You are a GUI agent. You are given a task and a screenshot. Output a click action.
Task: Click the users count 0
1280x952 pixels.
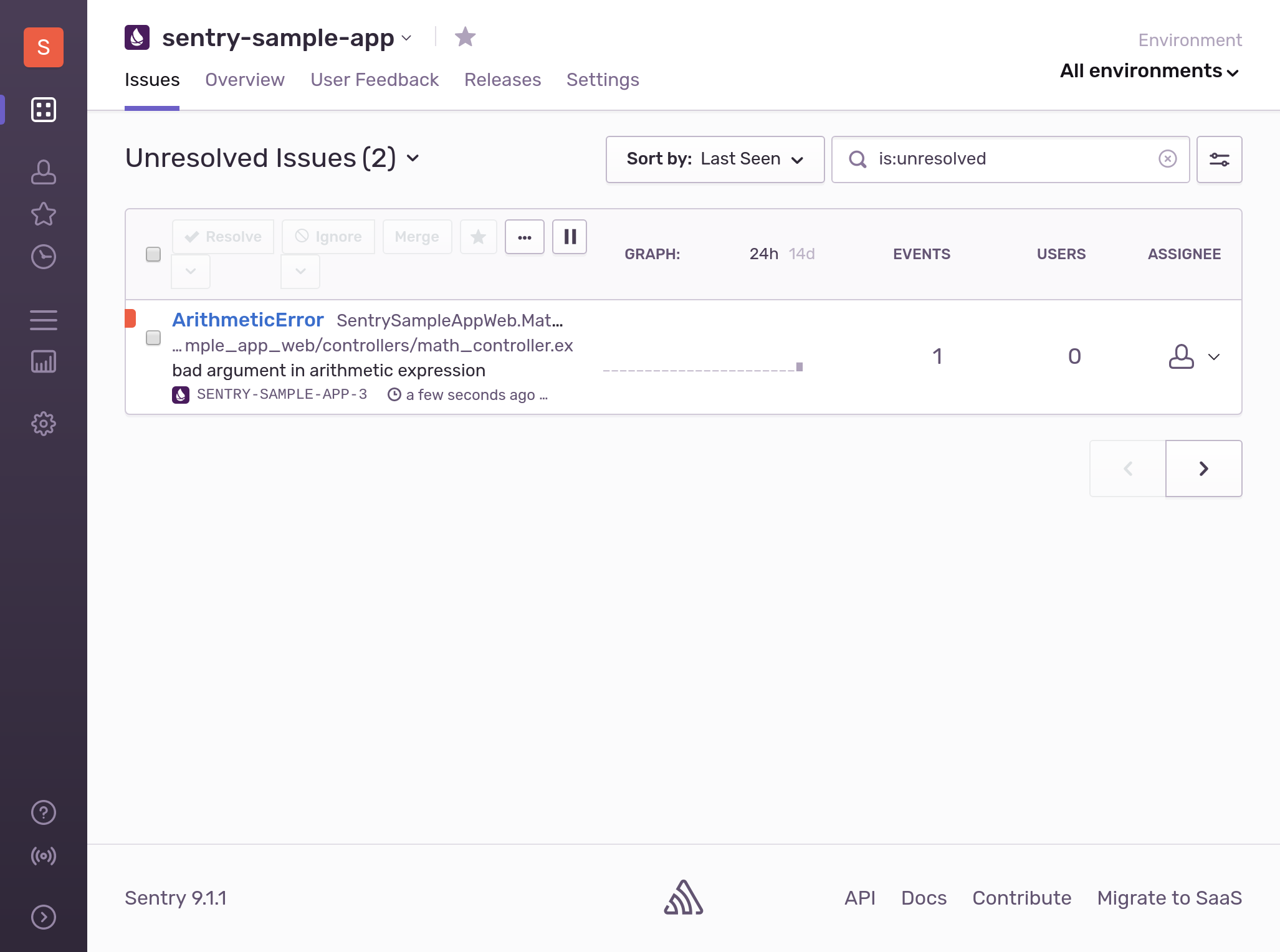(x=1074, y=356)
